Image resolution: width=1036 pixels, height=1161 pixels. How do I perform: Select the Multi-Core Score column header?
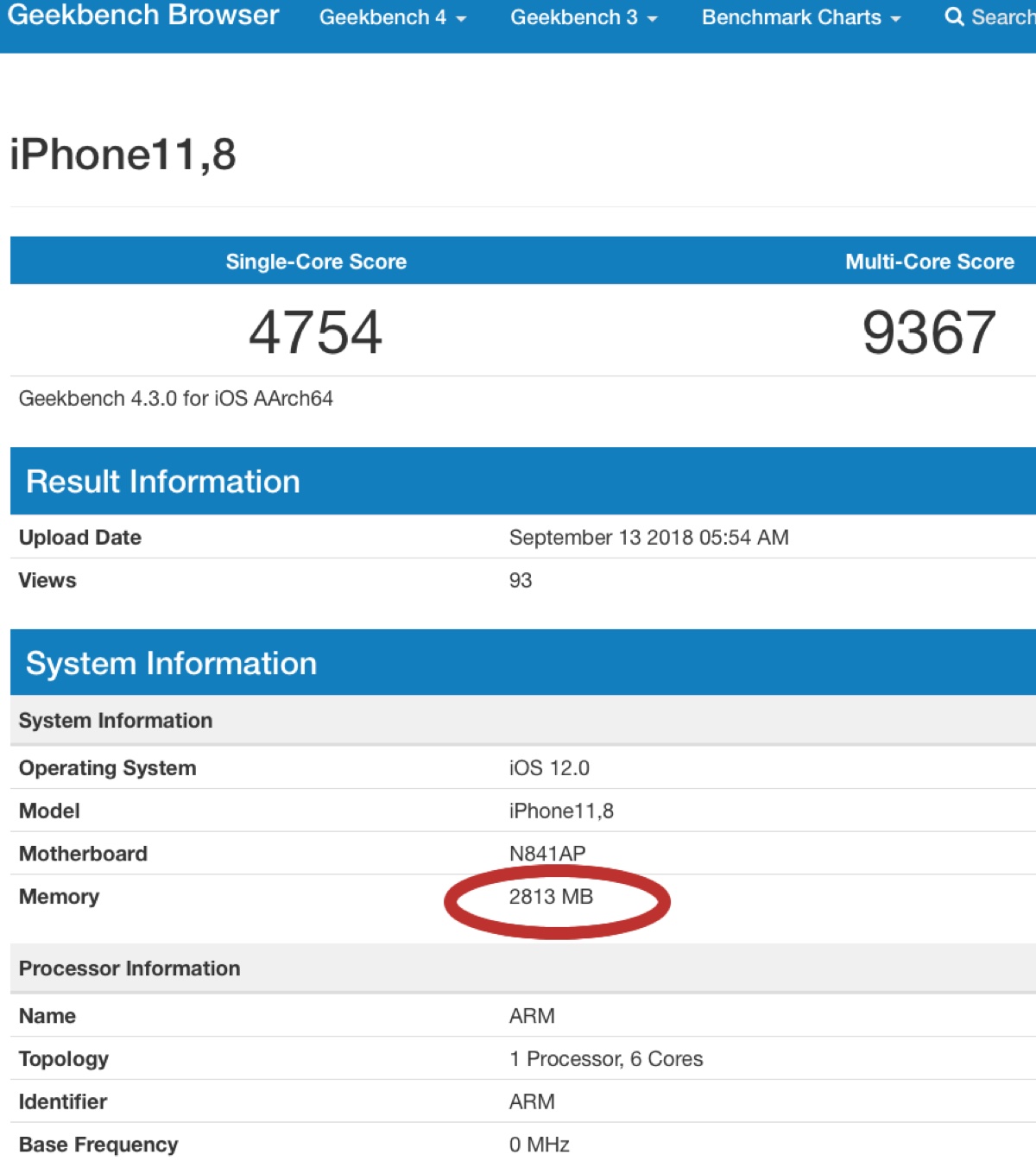[929, 262]
